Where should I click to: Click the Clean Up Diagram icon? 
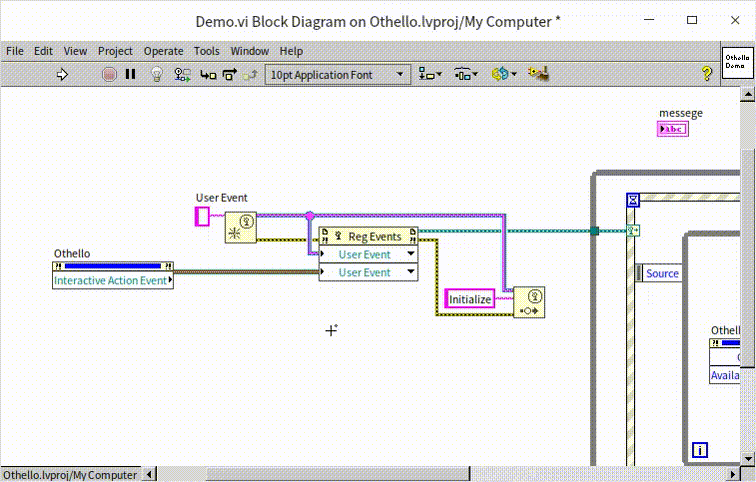538,74
